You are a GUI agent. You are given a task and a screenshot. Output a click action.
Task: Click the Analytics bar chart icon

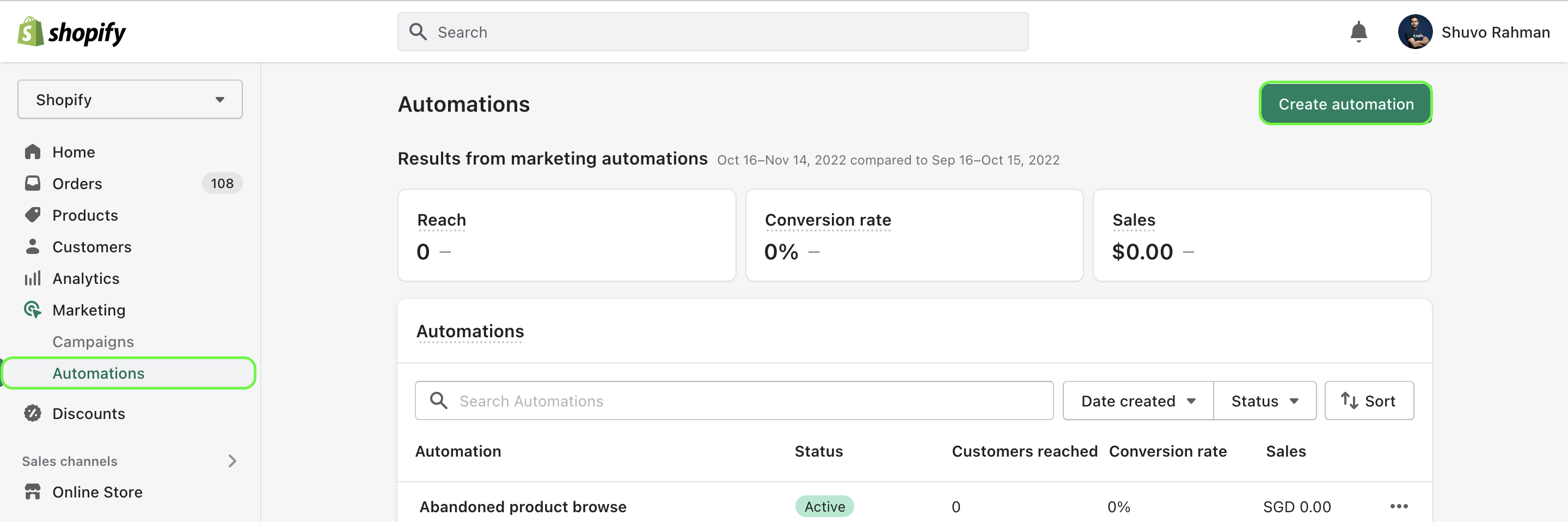[x=33, y=278]
